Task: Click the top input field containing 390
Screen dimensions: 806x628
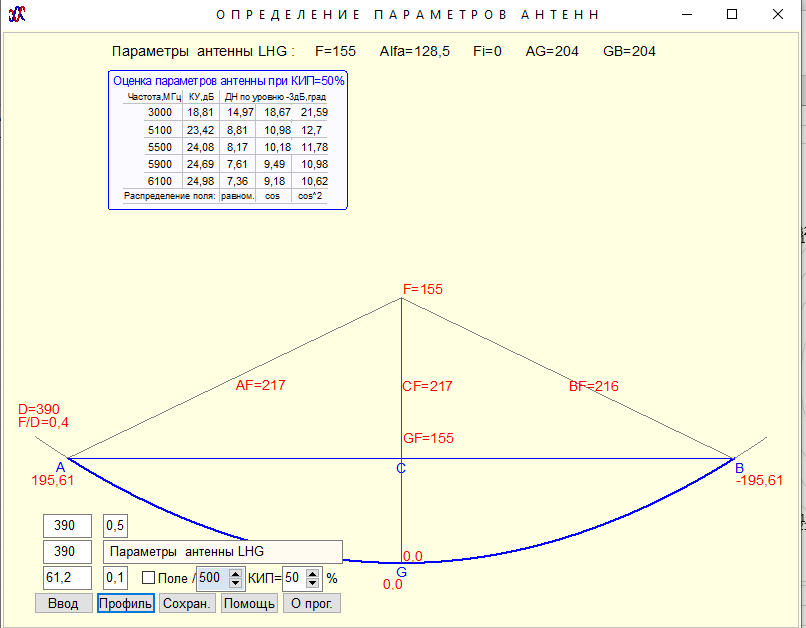Action: click(x=67, y=526)
